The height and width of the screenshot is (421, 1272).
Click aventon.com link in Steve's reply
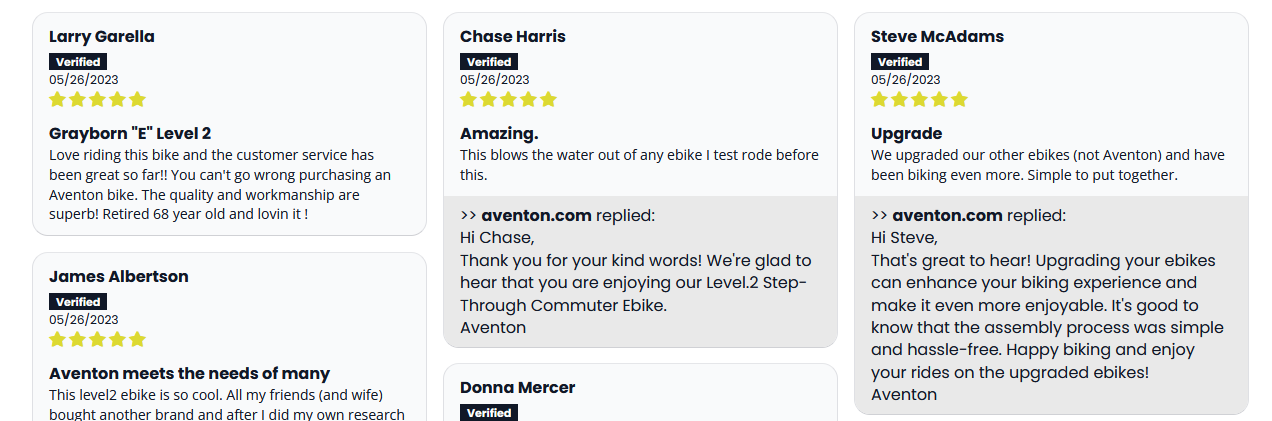(x=947, y=215)
